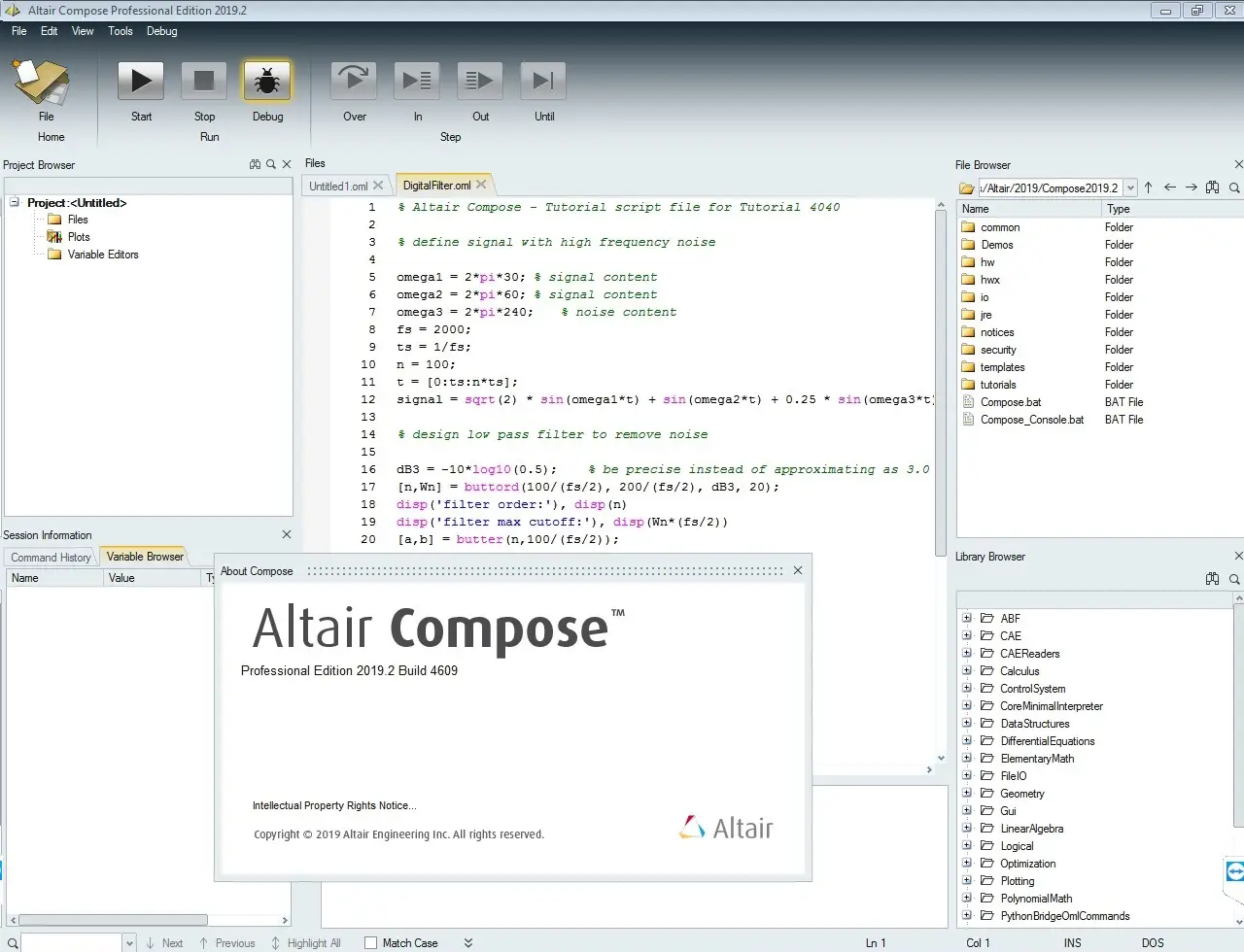This screenshot has height=952, width=1244.
Task: Click the magnifier search icon in Library Browser
Action: [1234, 579]
